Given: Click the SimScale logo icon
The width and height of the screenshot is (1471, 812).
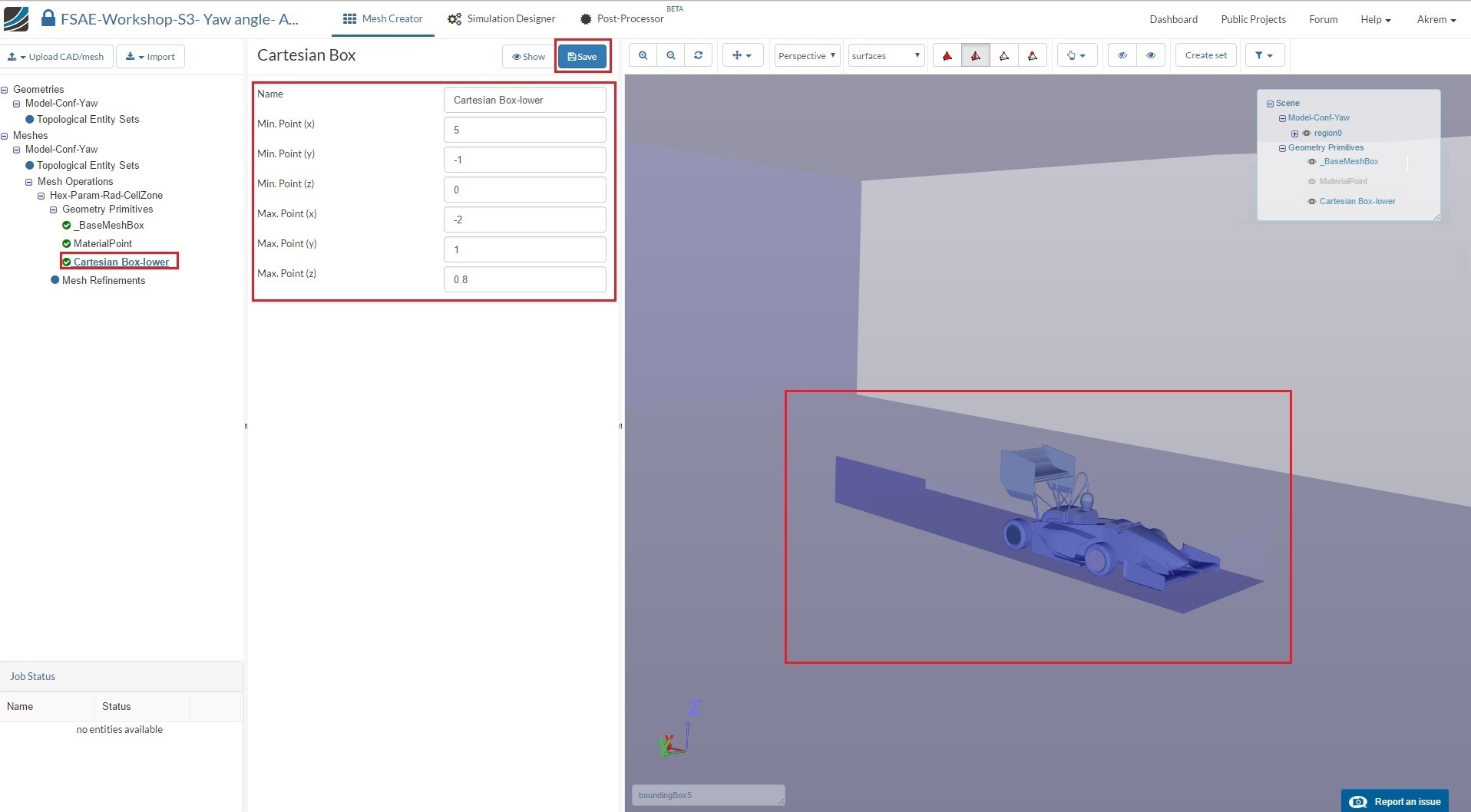Looking at the screenshot, I should click(16, 18).
